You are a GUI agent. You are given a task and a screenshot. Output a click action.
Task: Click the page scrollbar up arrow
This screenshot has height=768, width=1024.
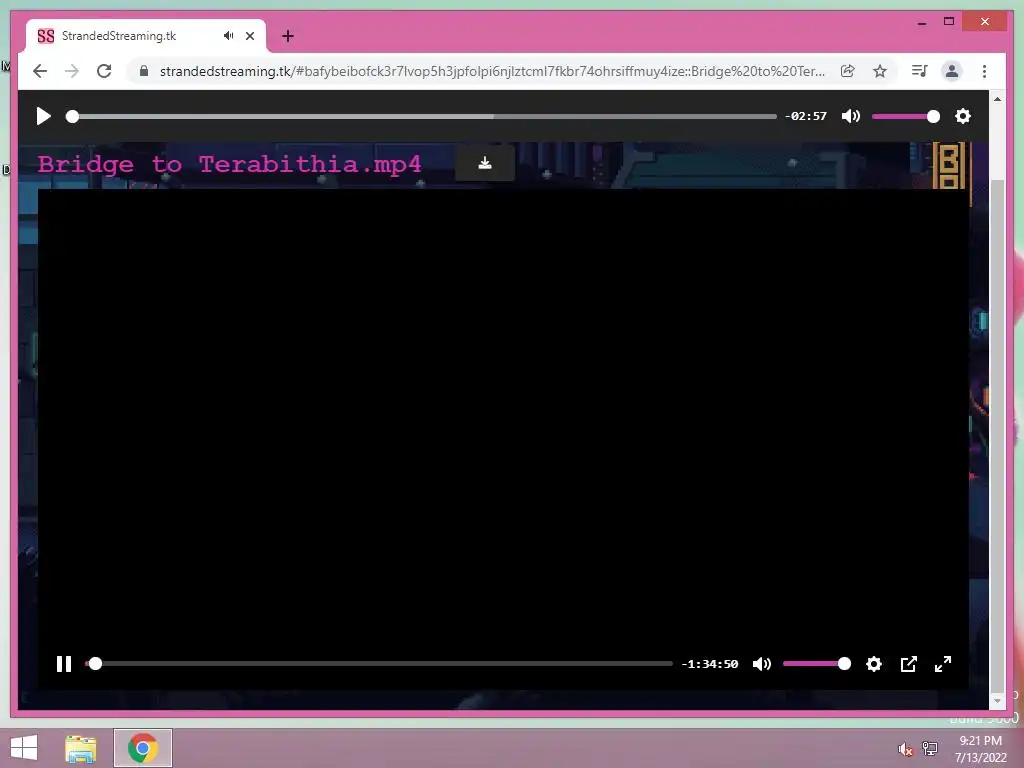(997, 99)
